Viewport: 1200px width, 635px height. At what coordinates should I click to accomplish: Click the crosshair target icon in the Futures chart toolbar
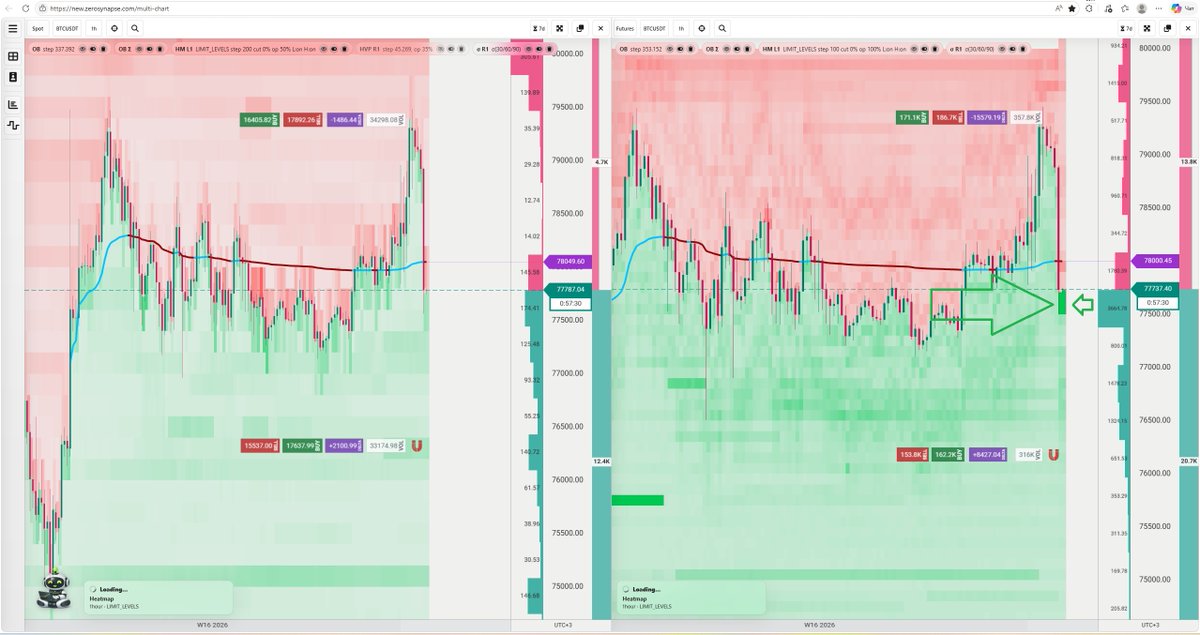pos(702,29)
